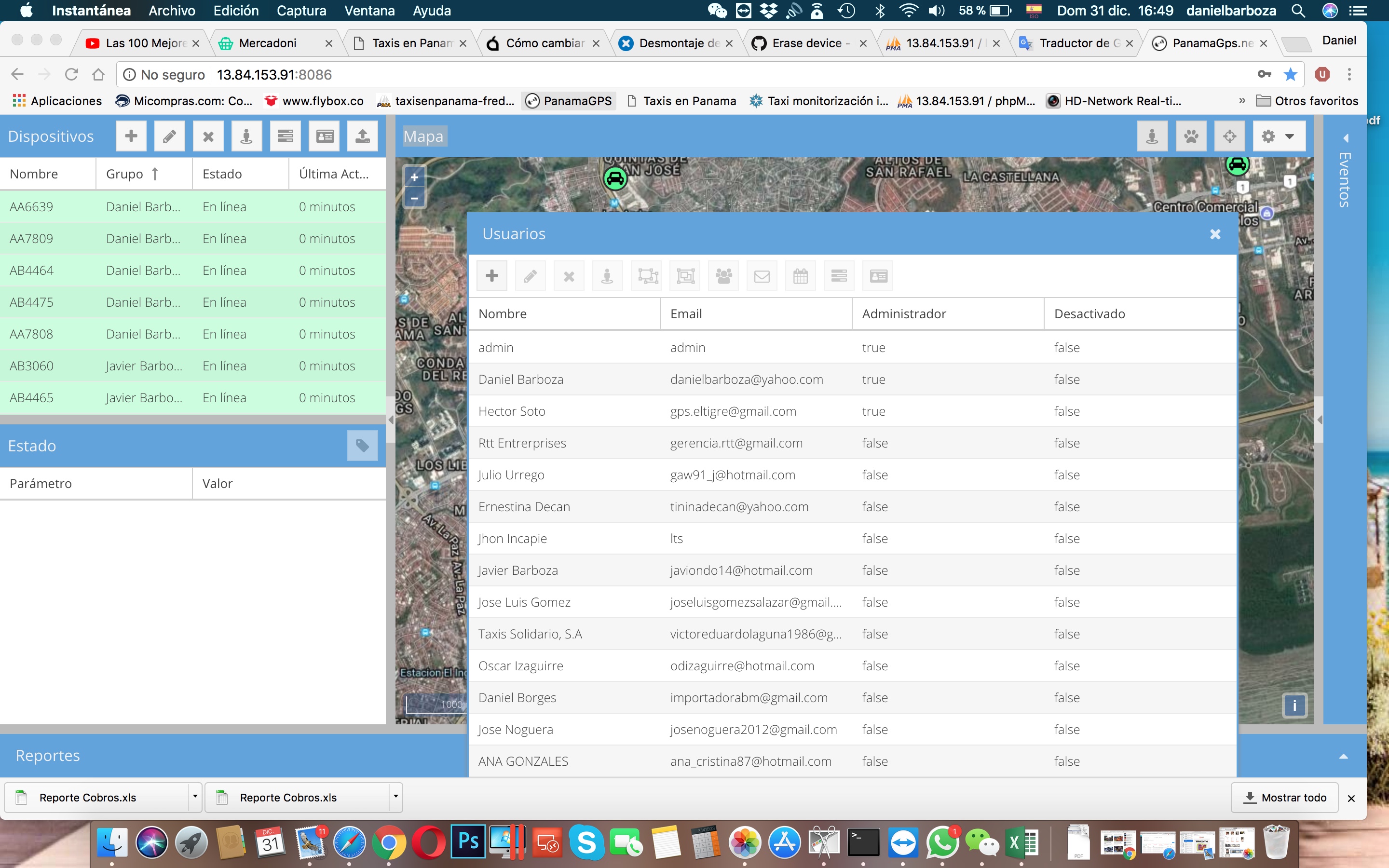
Task: Click the edit device pencil icon
Action: click(x=169, y=136)
